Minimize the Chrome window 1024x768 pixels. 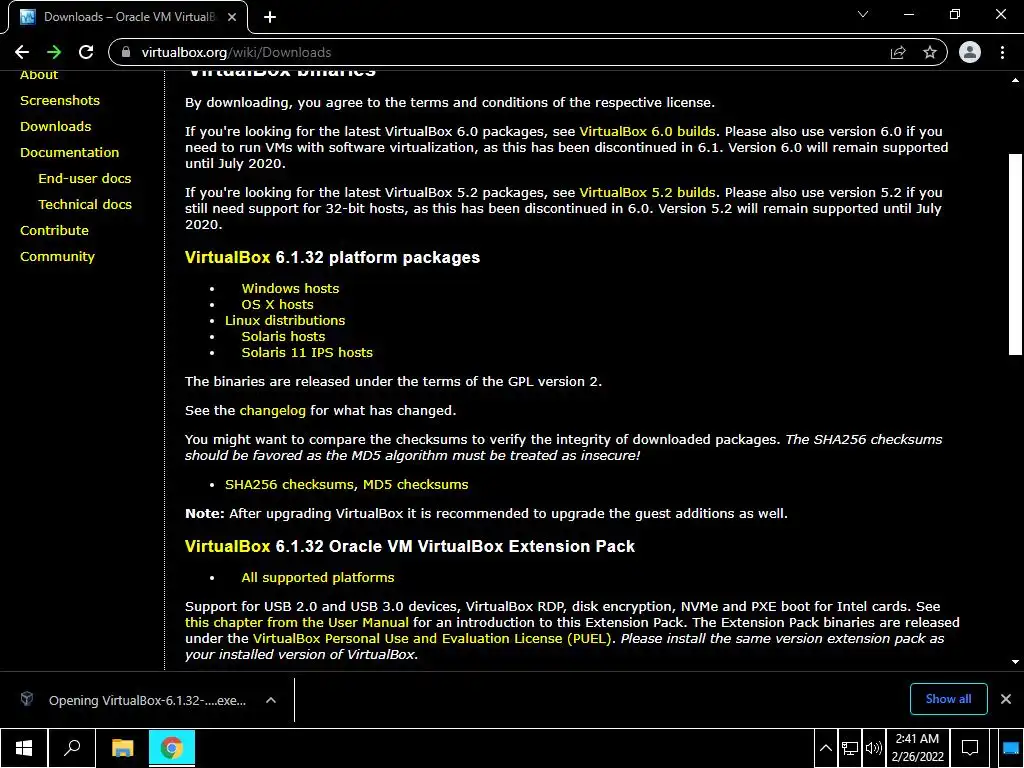point(908,14)
